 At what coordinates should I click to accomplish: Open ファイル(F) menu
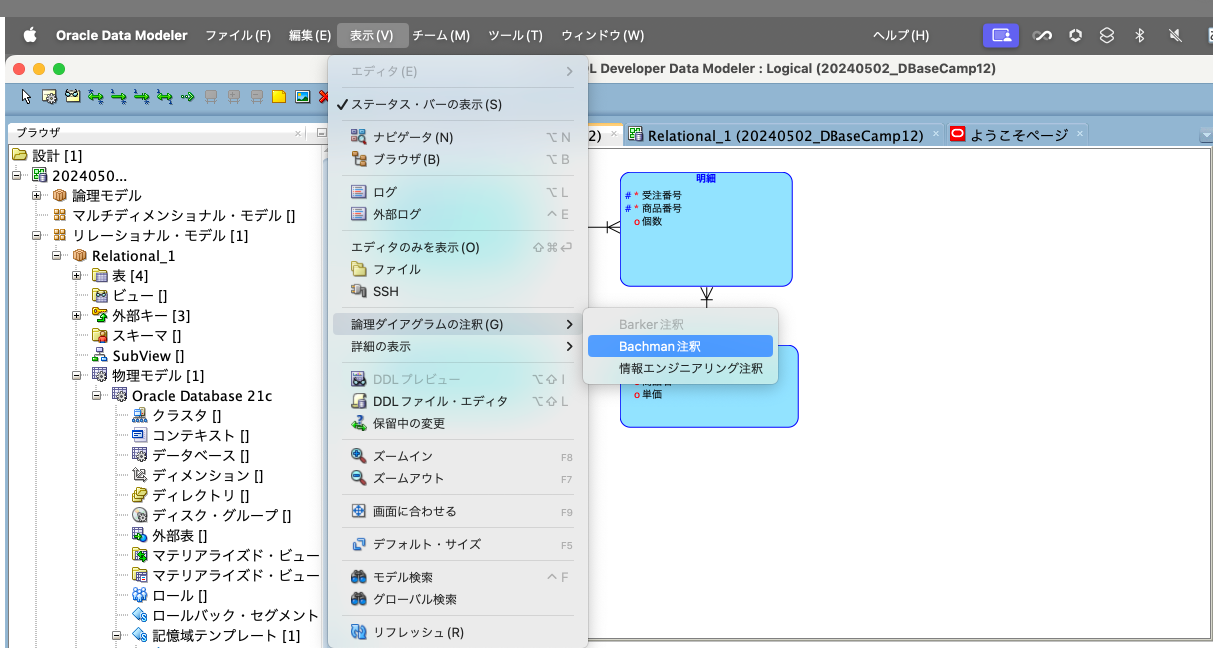pos(238,35)
